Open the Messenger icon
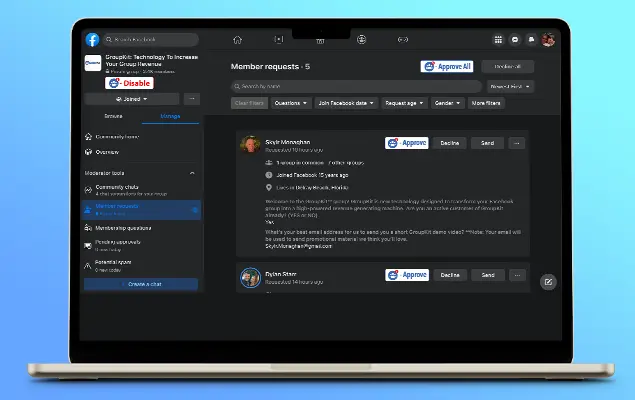This screenshot has width=635, height=400. 515,39
